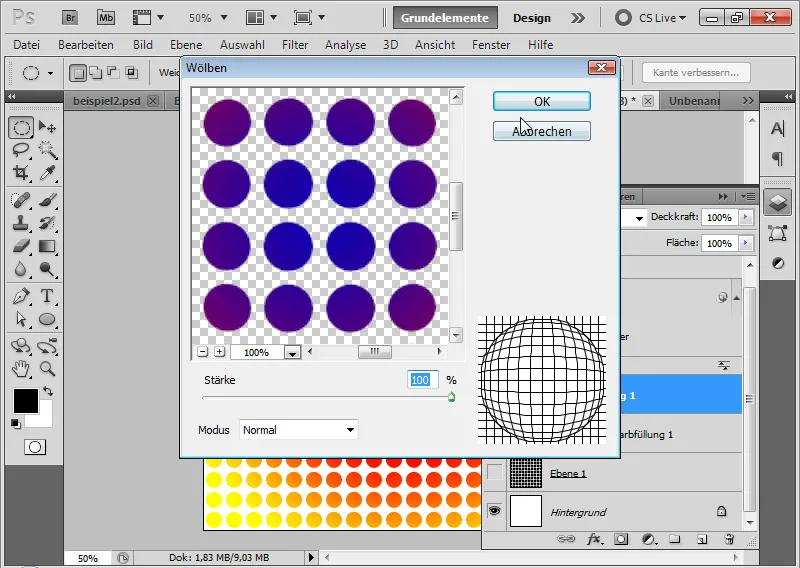
Task: Open the Paragraph panel icon
Action: point(778,159)
